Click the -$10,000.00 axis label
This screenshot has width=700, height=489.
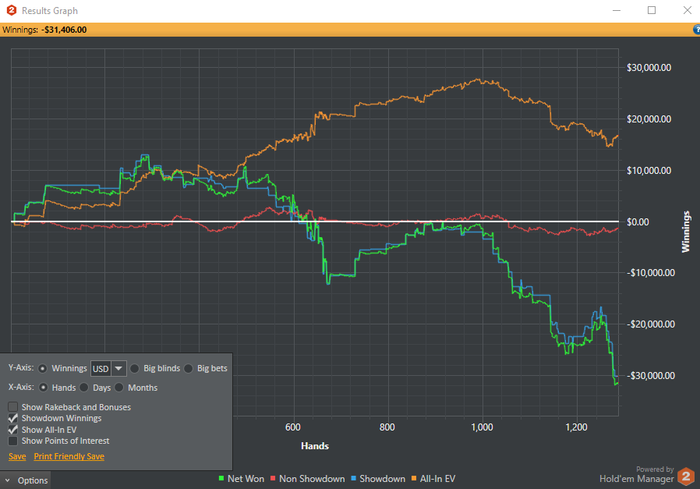click(x=650, y=272)
